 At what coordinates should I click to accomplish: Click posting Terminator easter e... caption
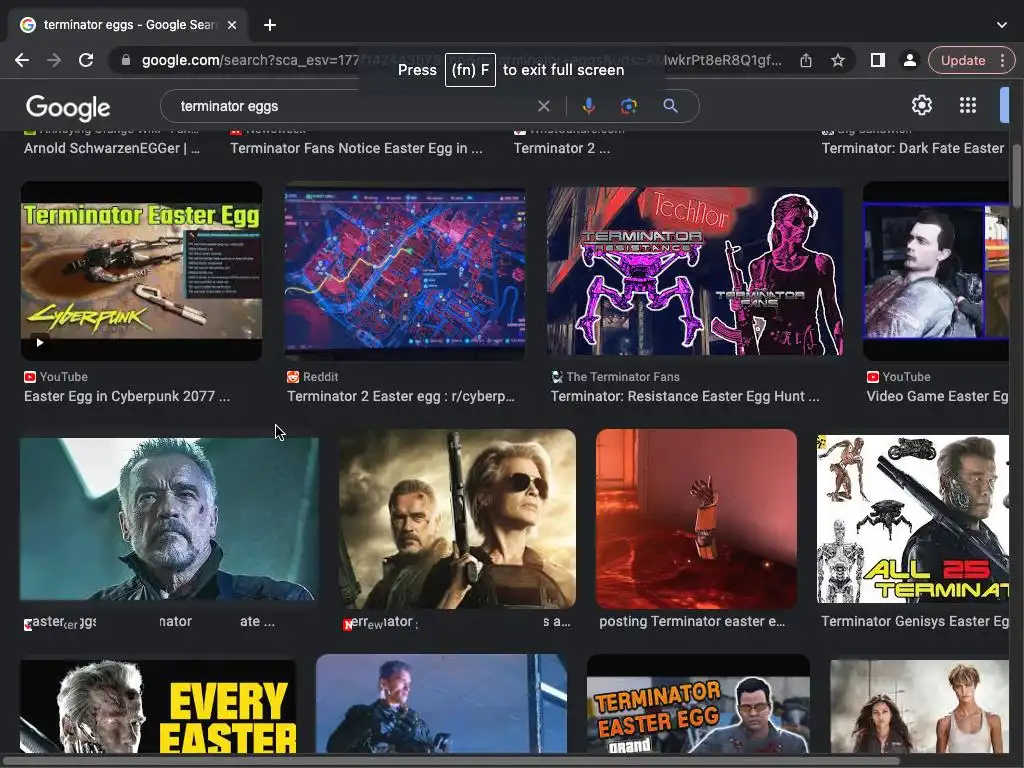pyautogui.click(x=692, y=621)
